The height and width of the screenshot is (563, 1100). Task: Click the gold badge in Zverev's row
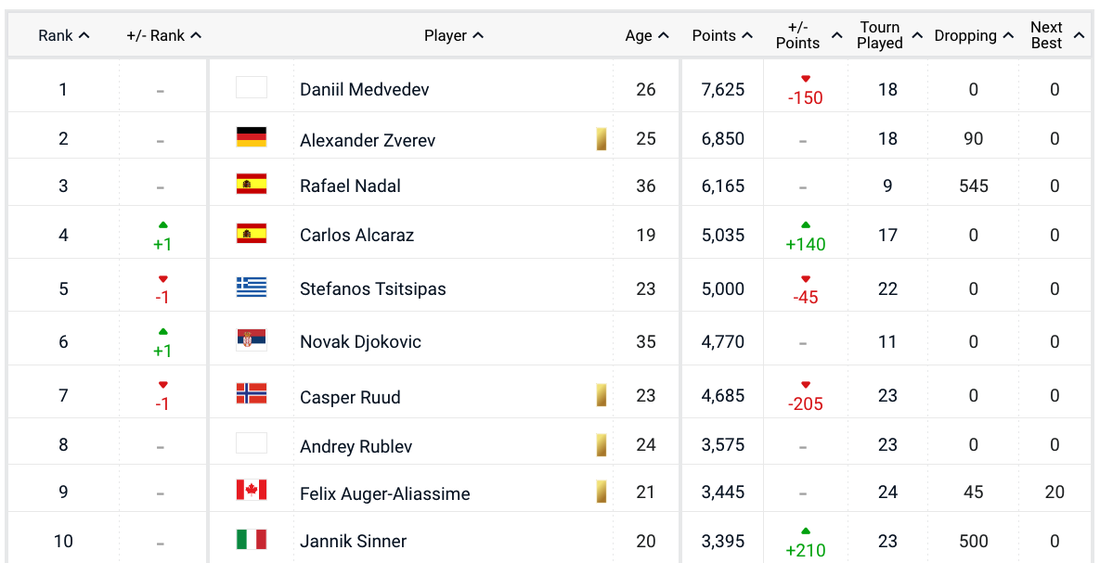point(601,139)
